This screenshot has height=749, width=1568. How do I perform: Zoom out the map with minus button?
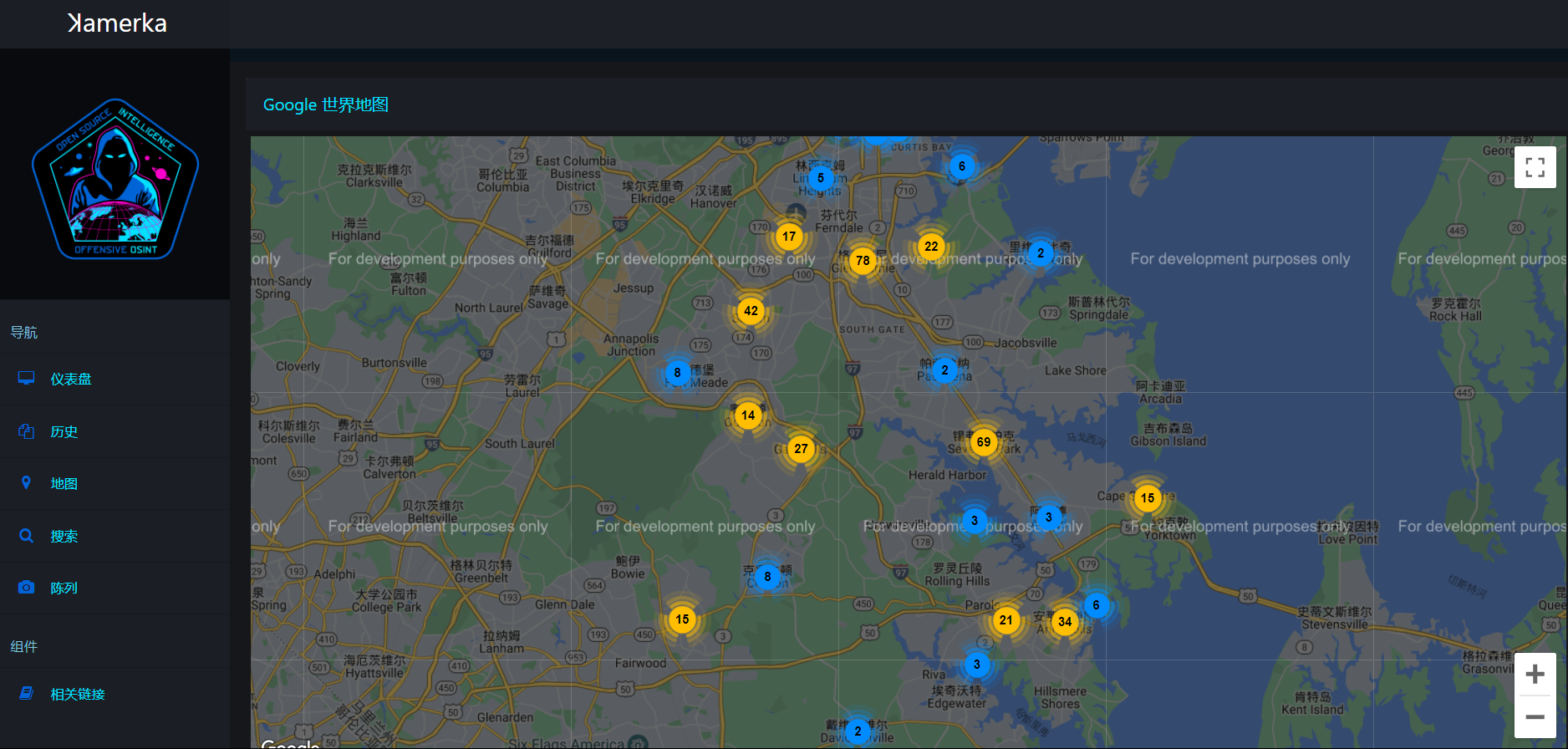click(1535, 716)
